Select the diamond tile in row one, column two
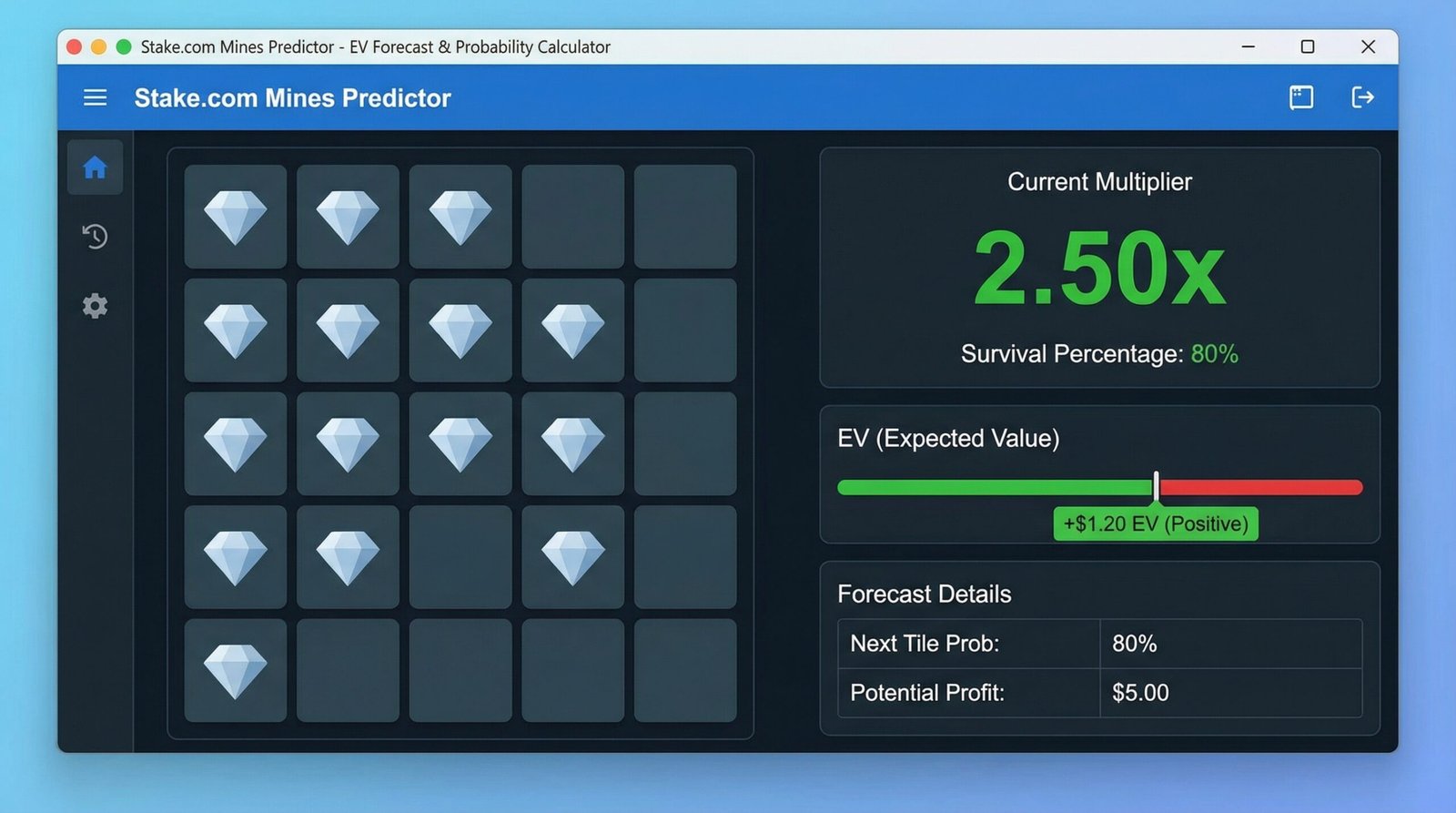Screen dimensions: 1456x813 pyautogui.click(x=348, y=217)
